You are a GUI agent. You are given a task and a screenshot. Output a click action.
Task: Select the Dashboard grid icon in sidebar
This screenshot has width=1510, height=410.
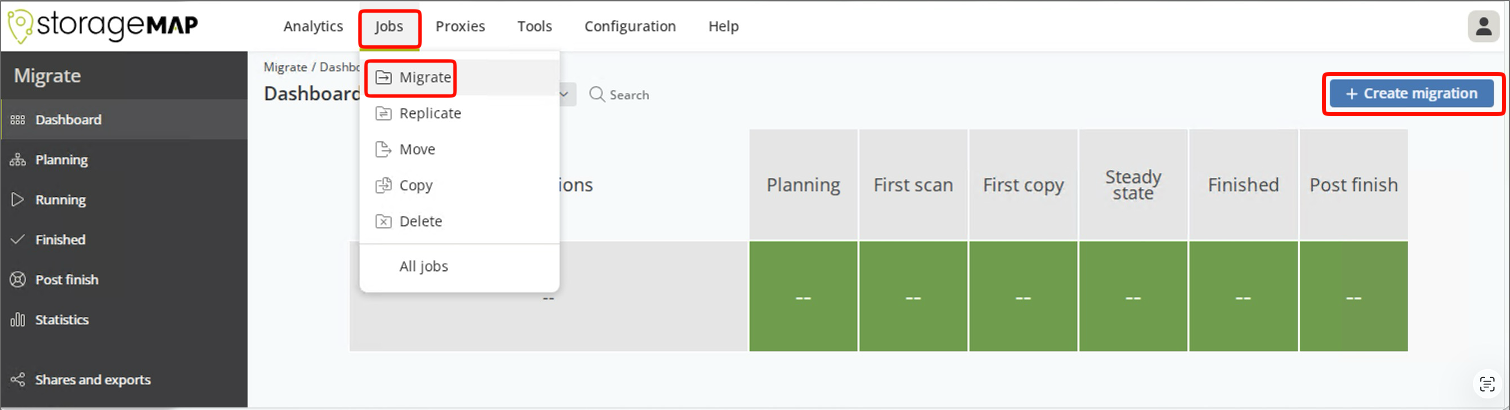pyautogui.click(x=17, y=120)
